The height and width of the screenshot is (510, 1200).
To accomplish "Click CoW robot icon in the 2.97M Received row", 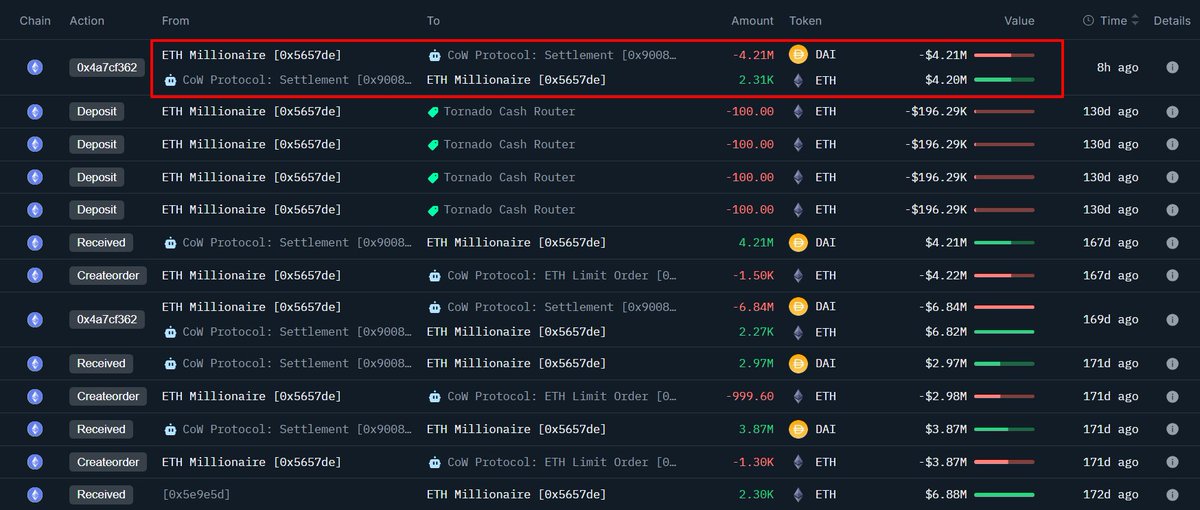I will click(x=169, y=364).
